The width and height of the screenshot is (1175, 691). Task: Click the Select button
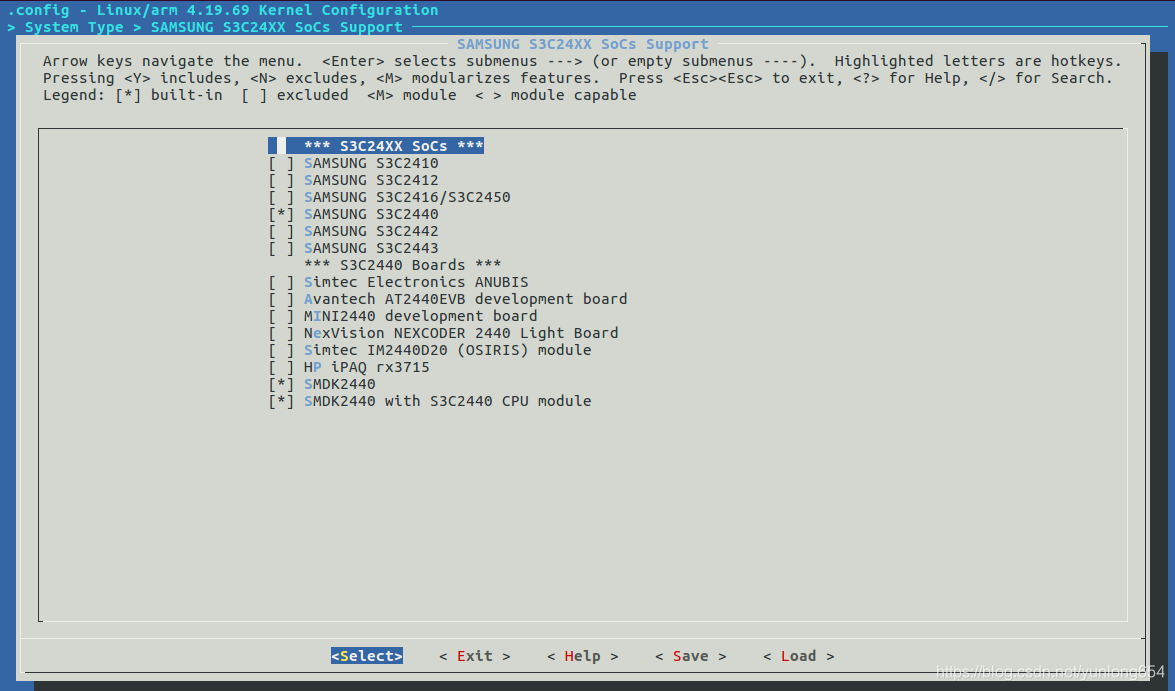pyautogui.click(x=367, y=656)
